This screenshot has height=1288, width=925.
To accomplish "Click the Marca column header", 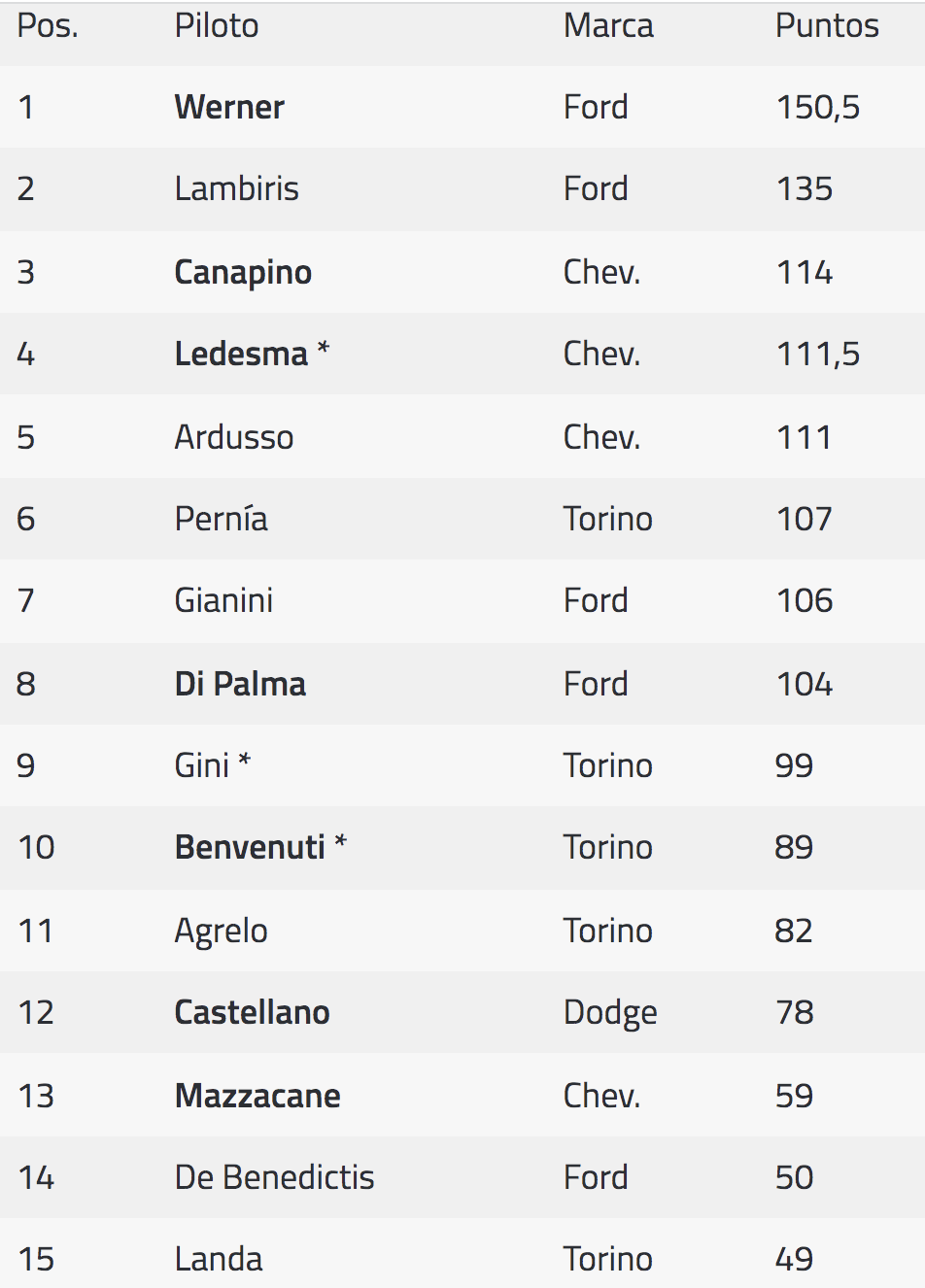I will [x=608, y=26].
